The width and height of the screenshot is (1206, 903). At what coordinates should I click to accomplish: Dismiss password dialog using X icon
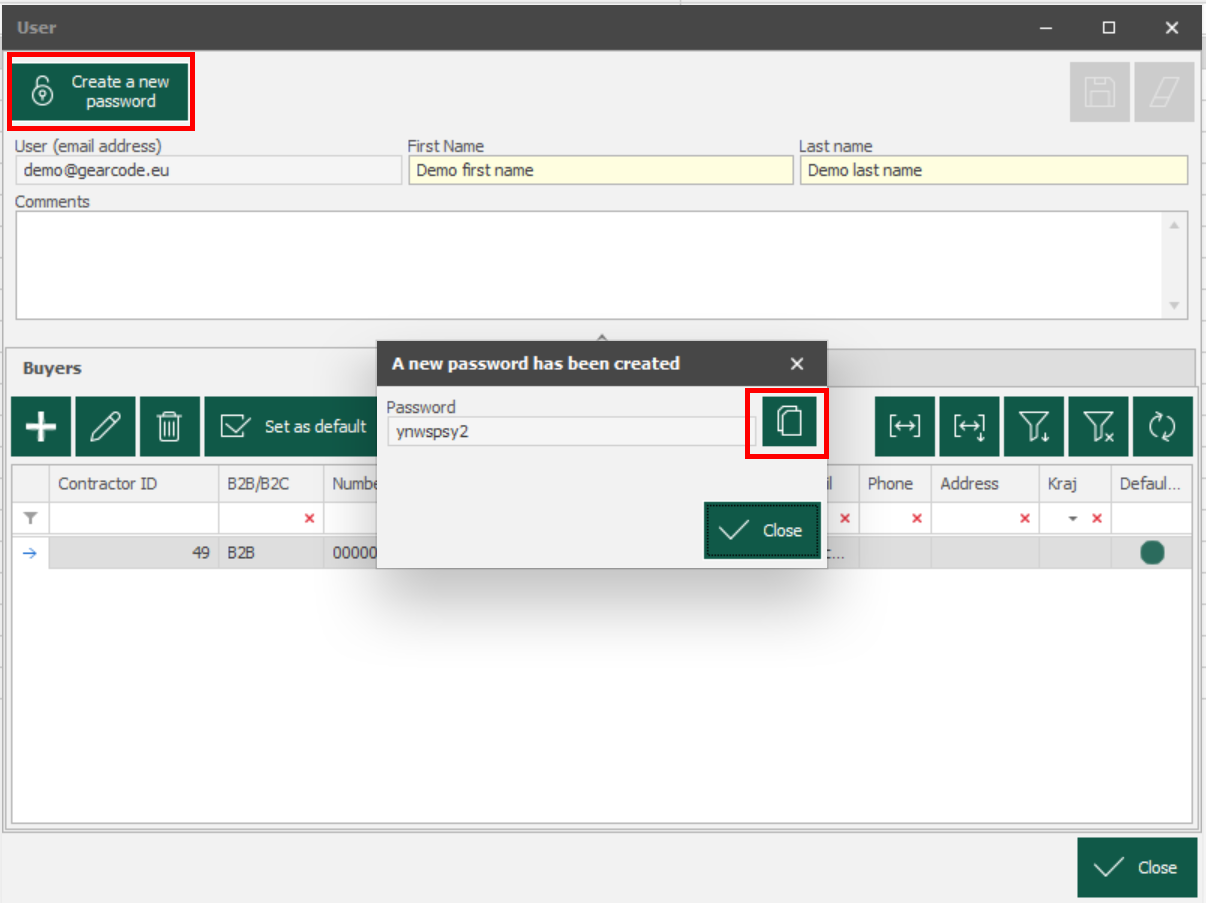pos(797,364)
